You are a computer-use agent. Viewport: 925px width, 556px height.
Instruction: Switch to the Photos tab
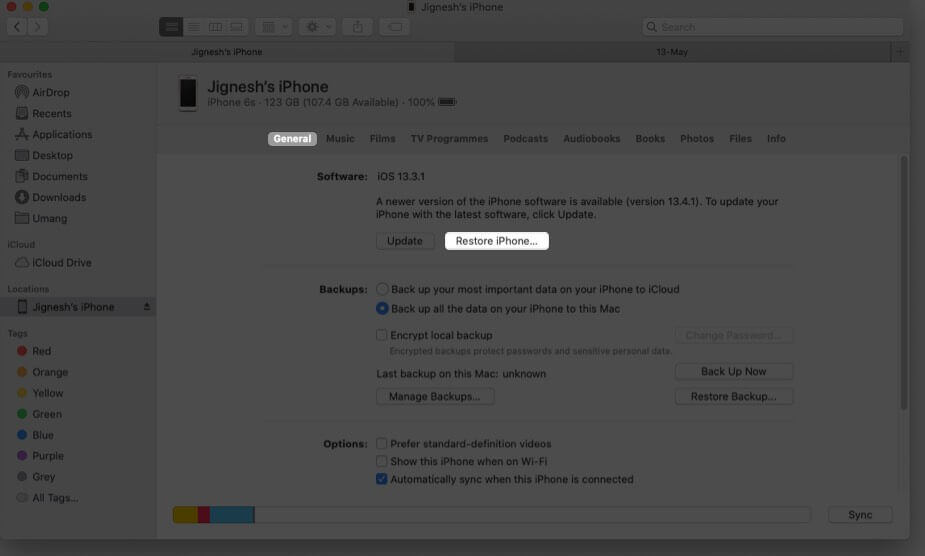coord(697,139)
